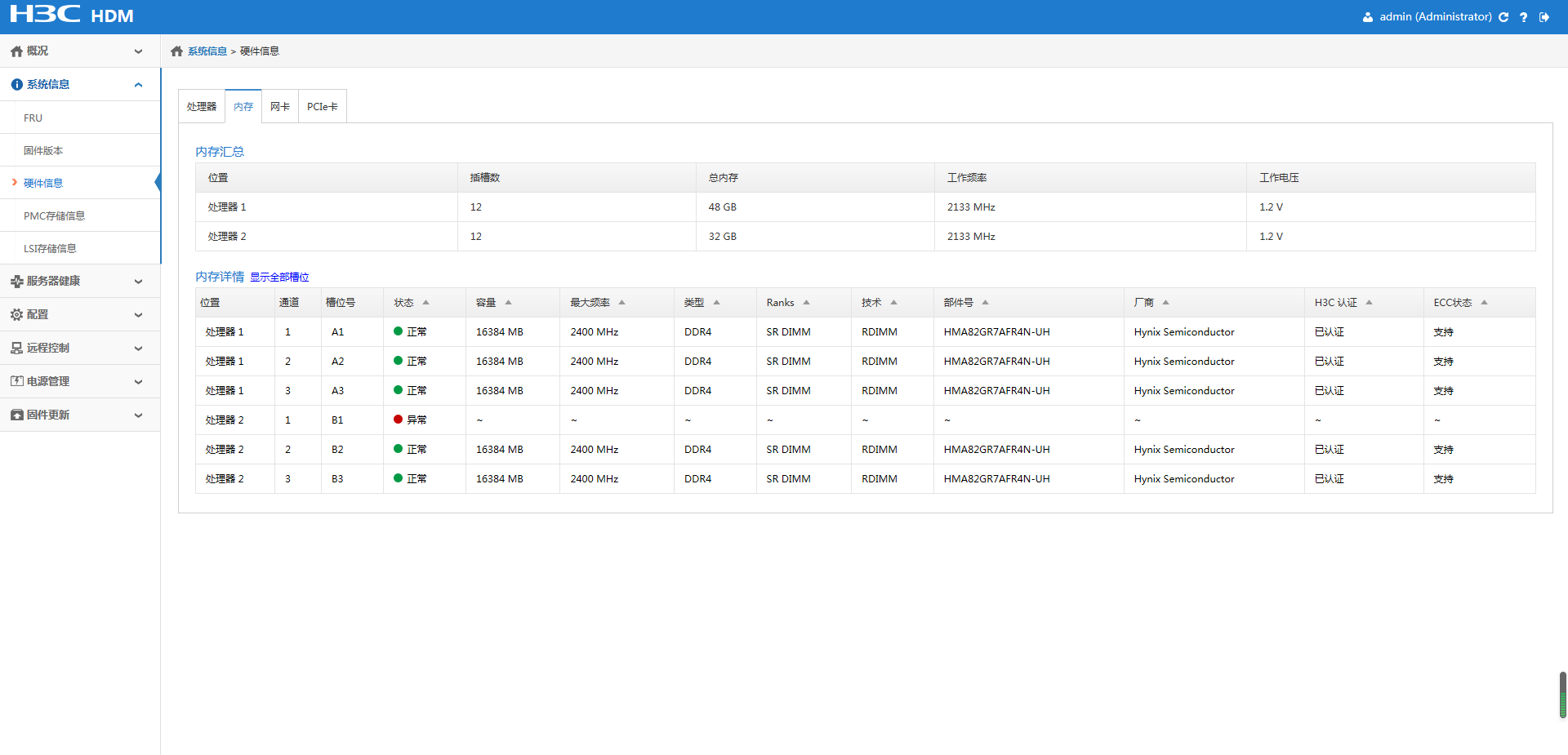Image resolution: width=1568 pixels, height=755 pixels.
Task: Click the show all slots link
Action: point(279,278)
